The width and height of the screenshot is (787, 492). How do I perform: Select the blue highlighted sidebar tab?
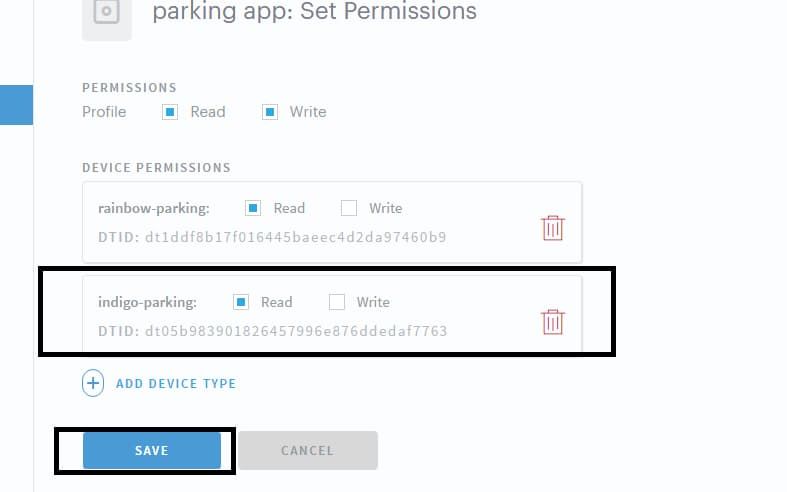(16, 105)
